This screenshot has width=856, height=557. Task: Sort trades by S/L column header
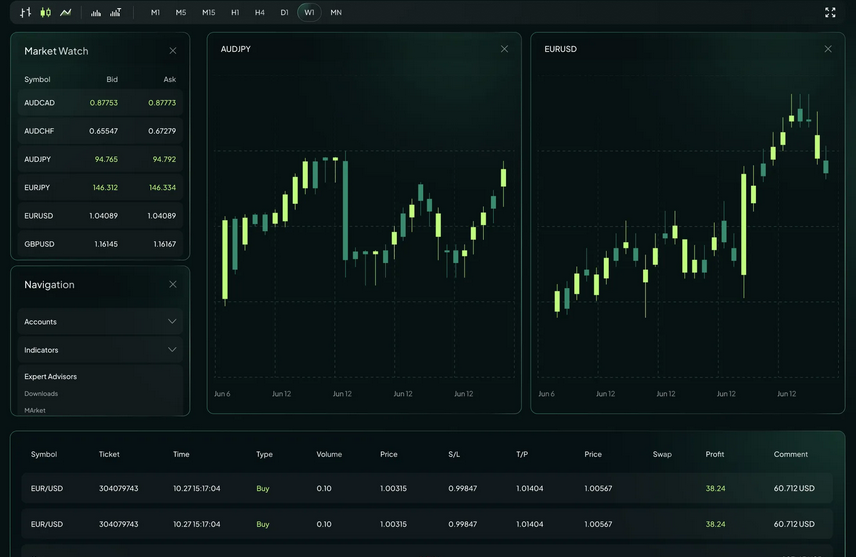pos(454,454)
